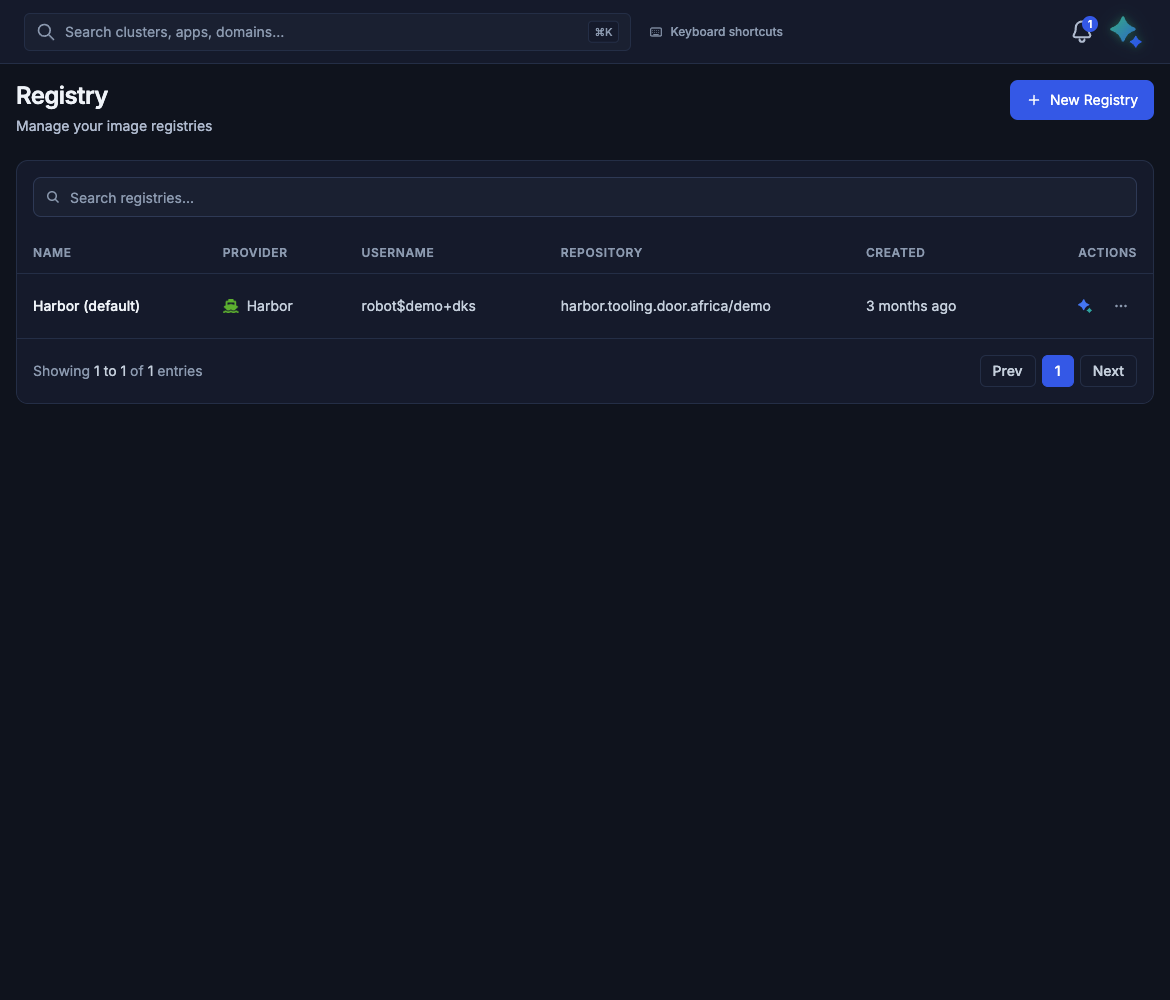Sort by the USERNAME column header
The width and height of the screenshot is (1170, 1000).
point(397,252)
